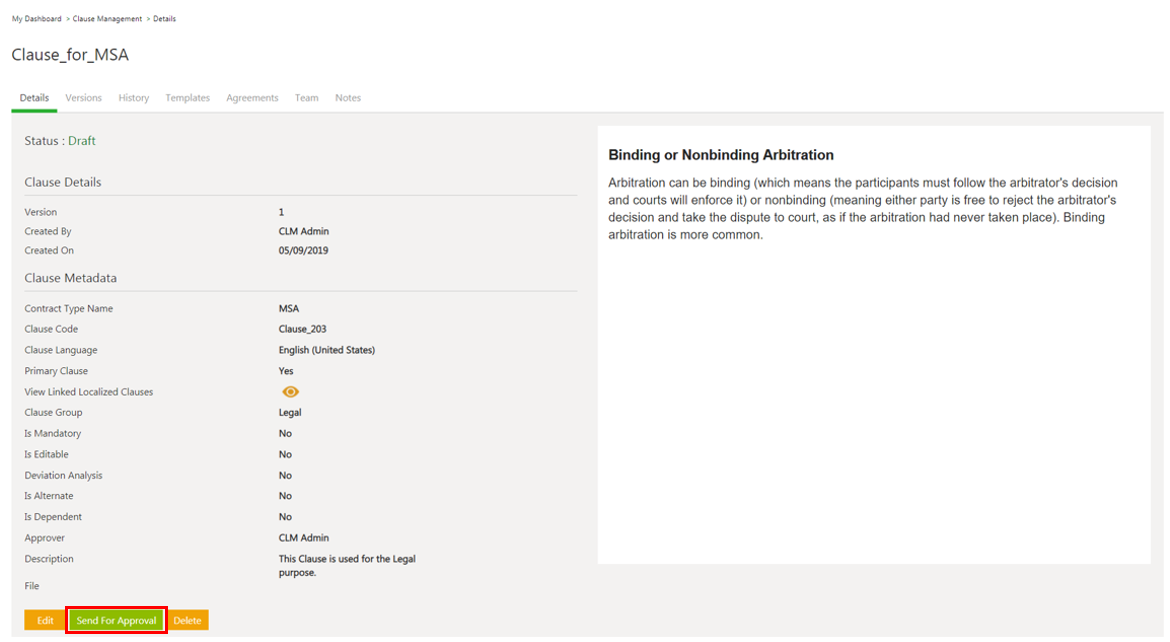Open the Notes tab
Screen dimensions: 1170x642
click(x=348, y=98)
